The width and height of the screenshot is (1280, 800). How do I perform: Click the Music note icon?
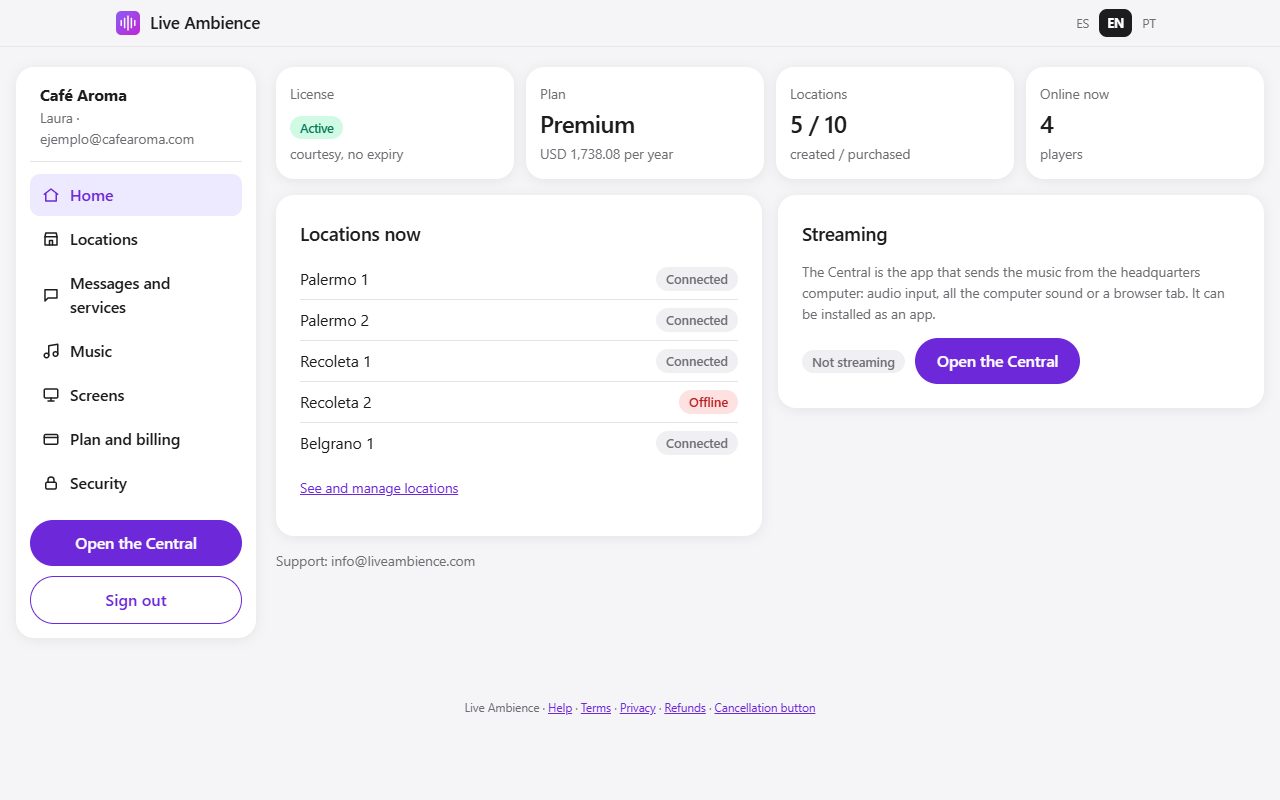(51, 351)
